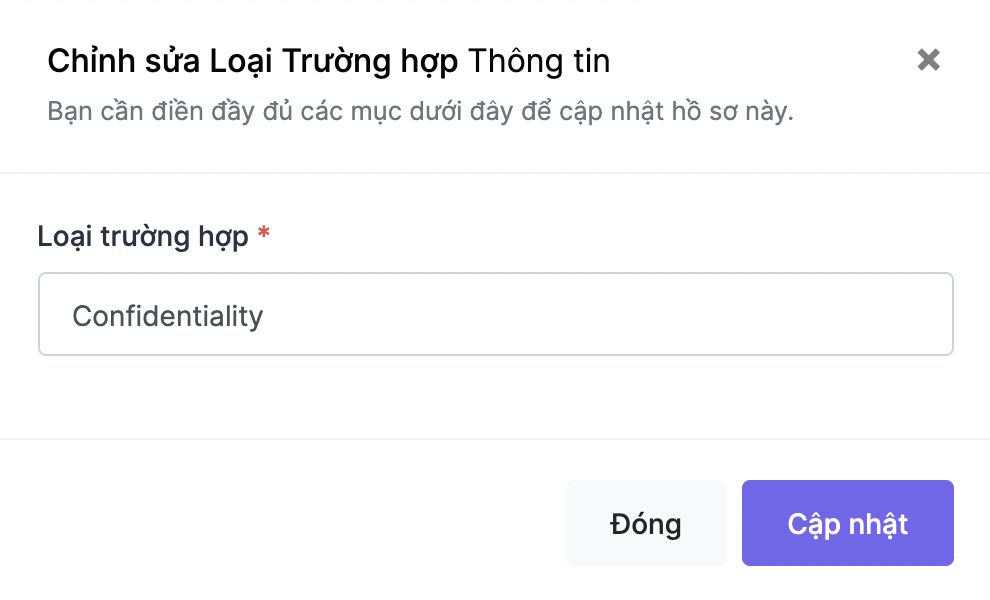
Task: Click the gray X icon at top right
Action: [x=928, y=60]
